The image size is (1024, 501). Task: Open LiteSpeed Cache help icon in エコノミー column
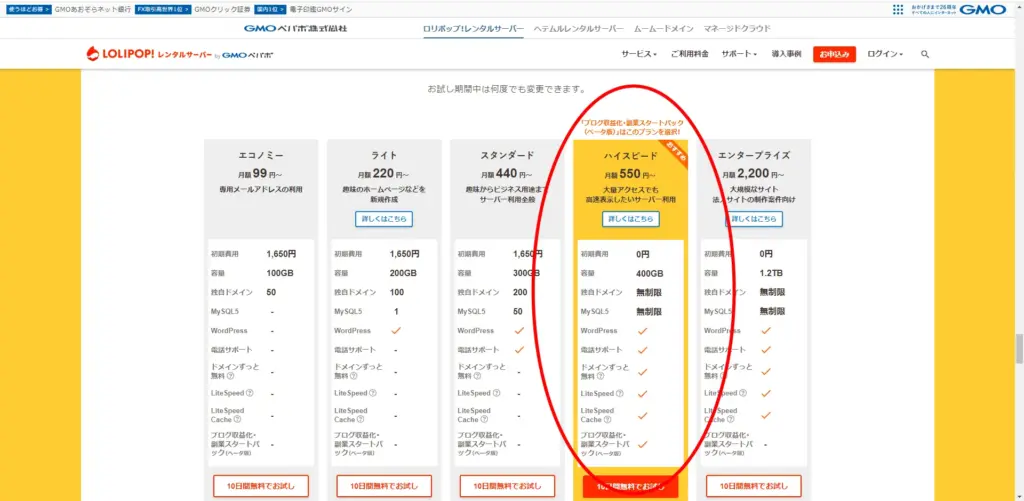[237, 419]
